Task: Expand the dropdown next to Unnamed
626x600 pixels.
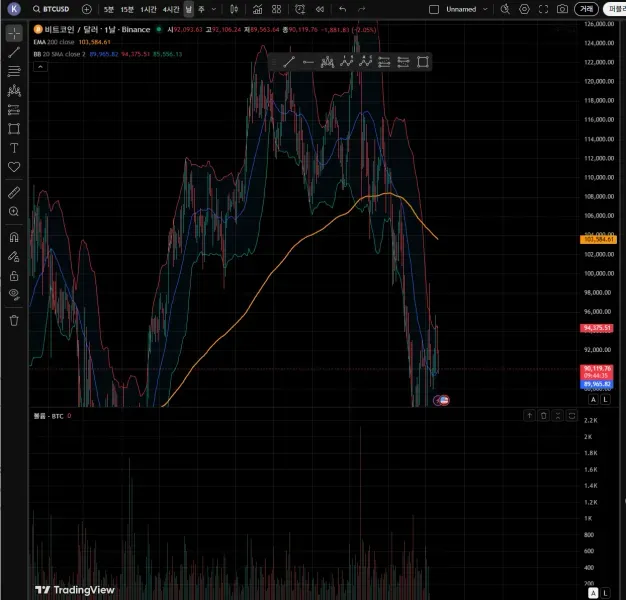Action: [485, 9]
